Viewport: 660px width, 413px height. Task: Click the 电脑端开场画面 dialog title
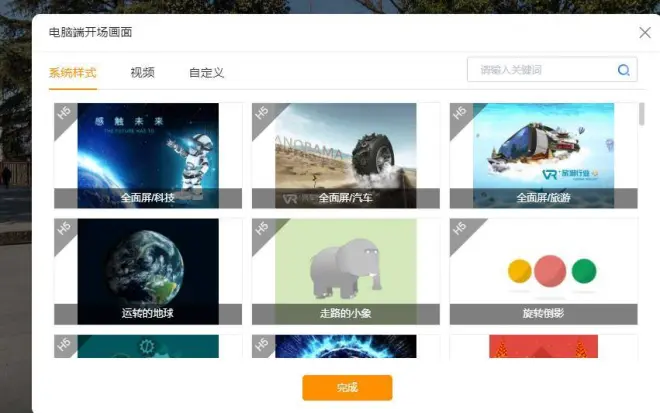point(90,32)
